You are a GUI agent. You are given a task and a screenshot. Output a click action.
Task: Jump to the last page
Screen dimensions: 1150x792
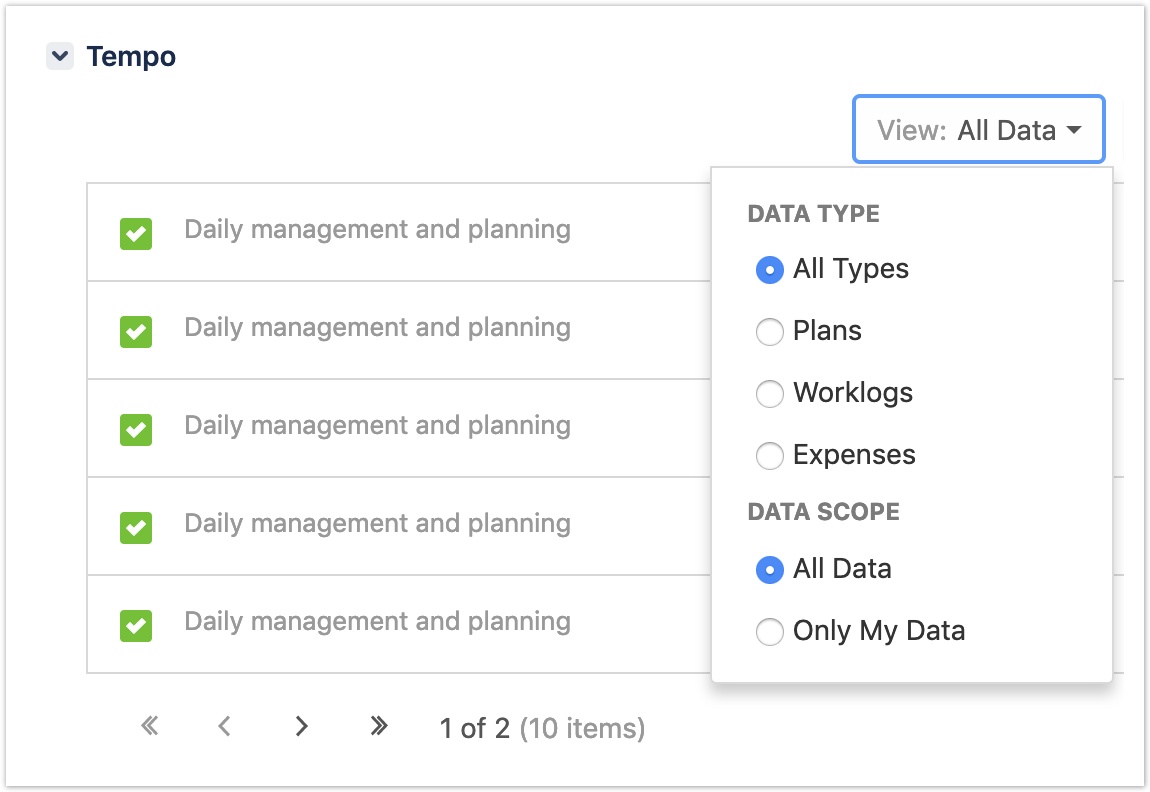click(378, 727)
